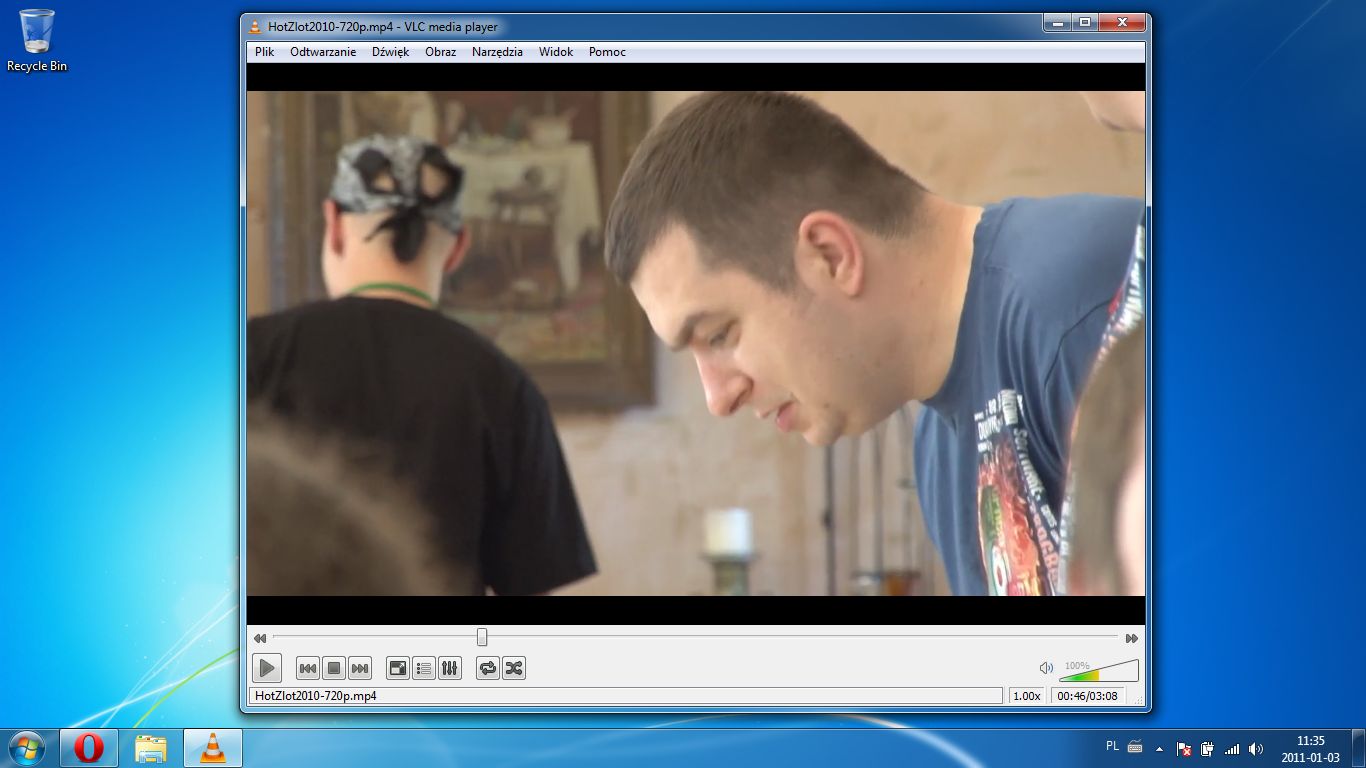1366x768 pixels.
Task: Skip to next media item
Action: coord(360,668)
